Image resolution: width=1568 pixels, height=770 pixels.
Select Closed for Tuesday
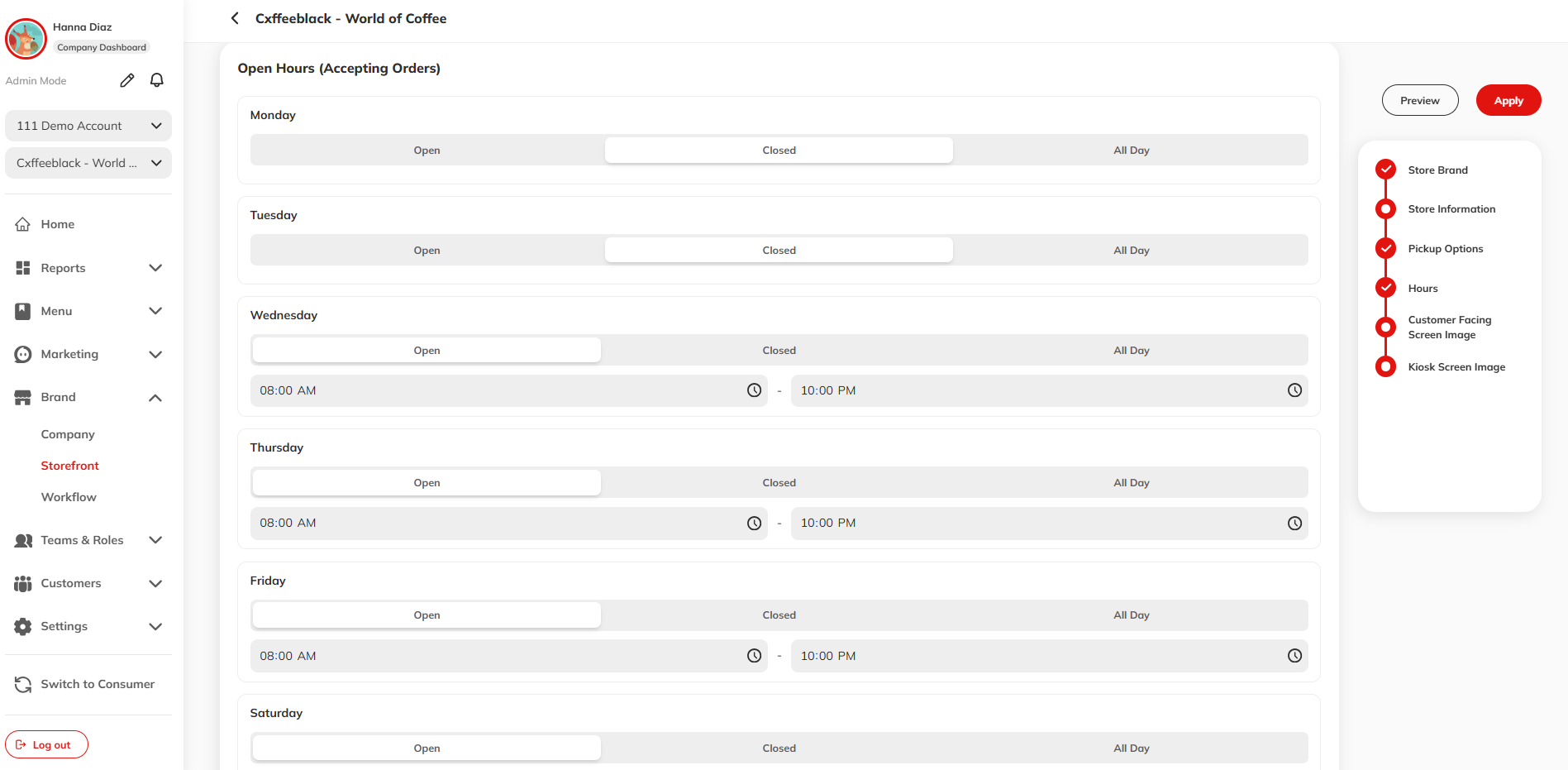pos(779,251)
